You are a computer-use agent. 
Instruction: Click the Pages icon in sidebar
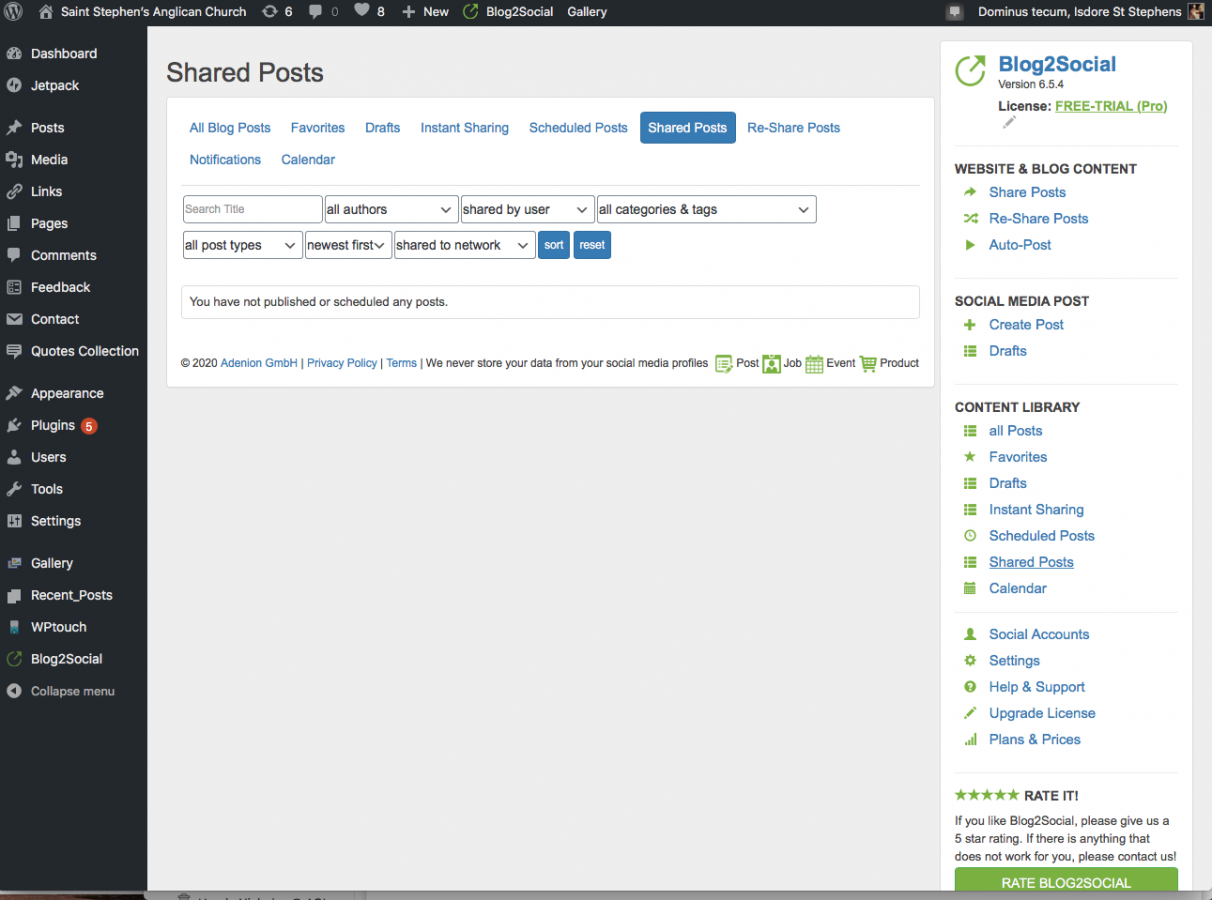[14, 224]
